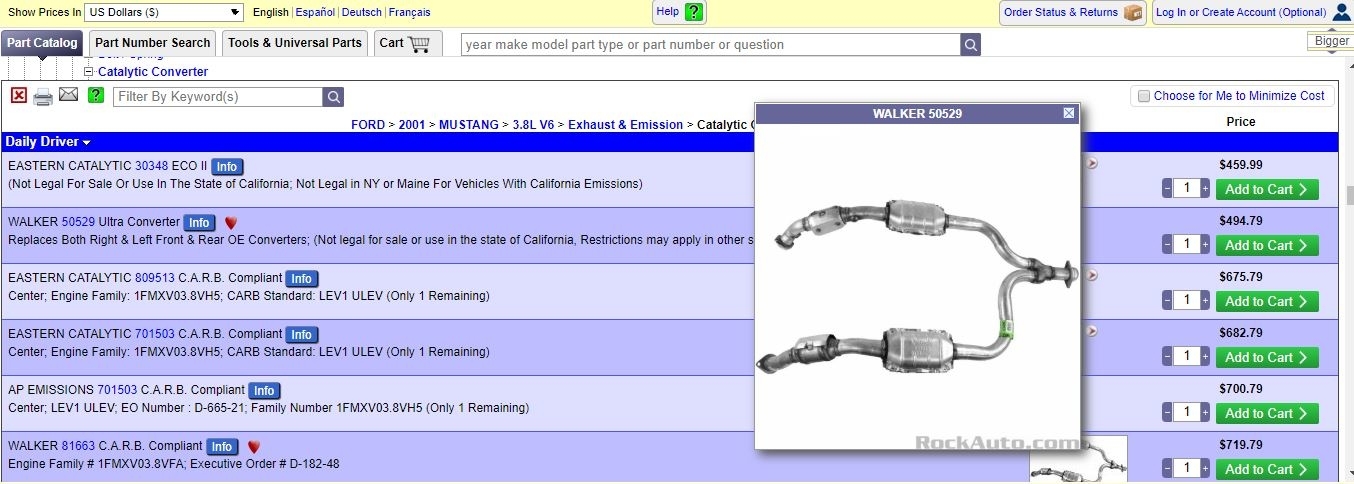Click the 3.8L V6 breadcrumb link
1354x484 pixels.
pos(533,125)
